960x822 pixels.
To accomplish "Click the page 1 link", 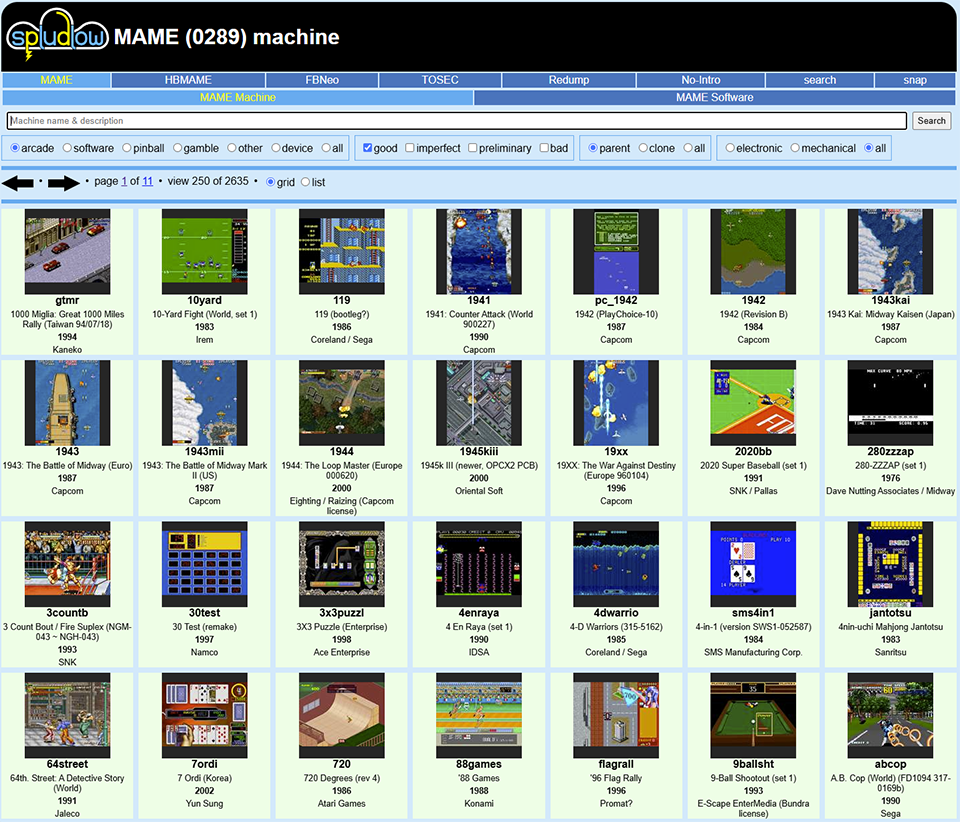I will pos(124,181).
